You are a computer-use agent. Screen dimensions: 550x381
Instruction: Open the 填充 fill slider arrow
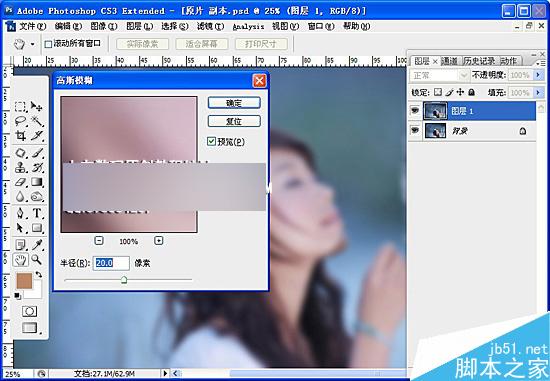tap(538, 93)
